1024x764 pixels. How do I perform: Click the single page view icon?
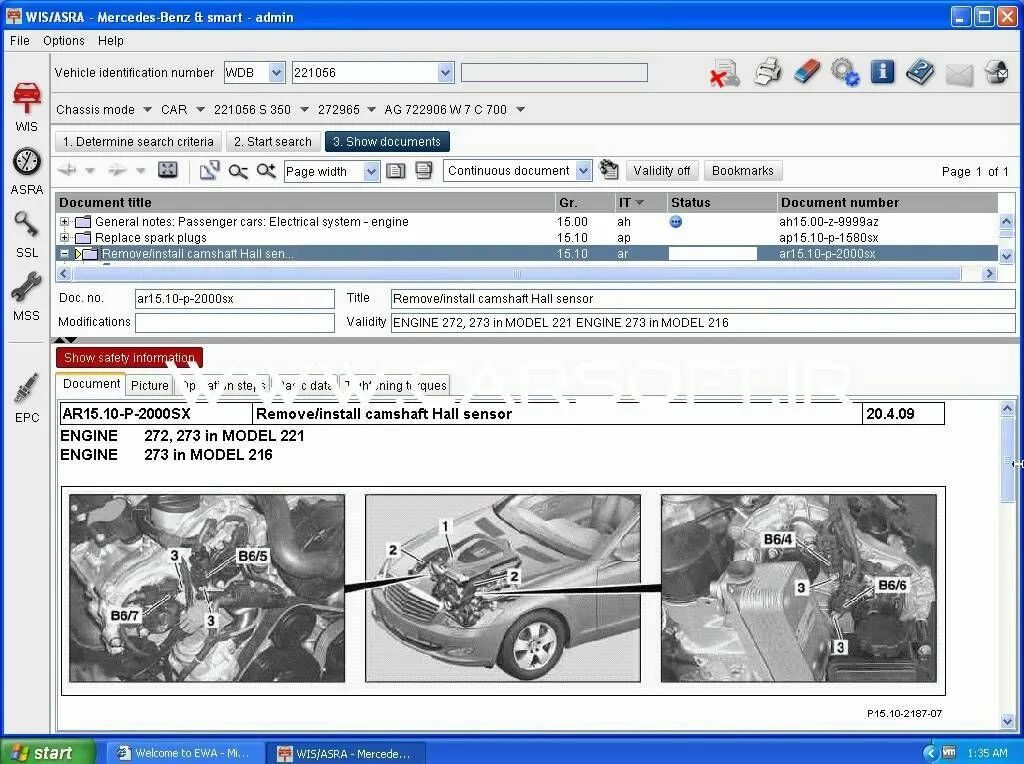pos(395,171)
